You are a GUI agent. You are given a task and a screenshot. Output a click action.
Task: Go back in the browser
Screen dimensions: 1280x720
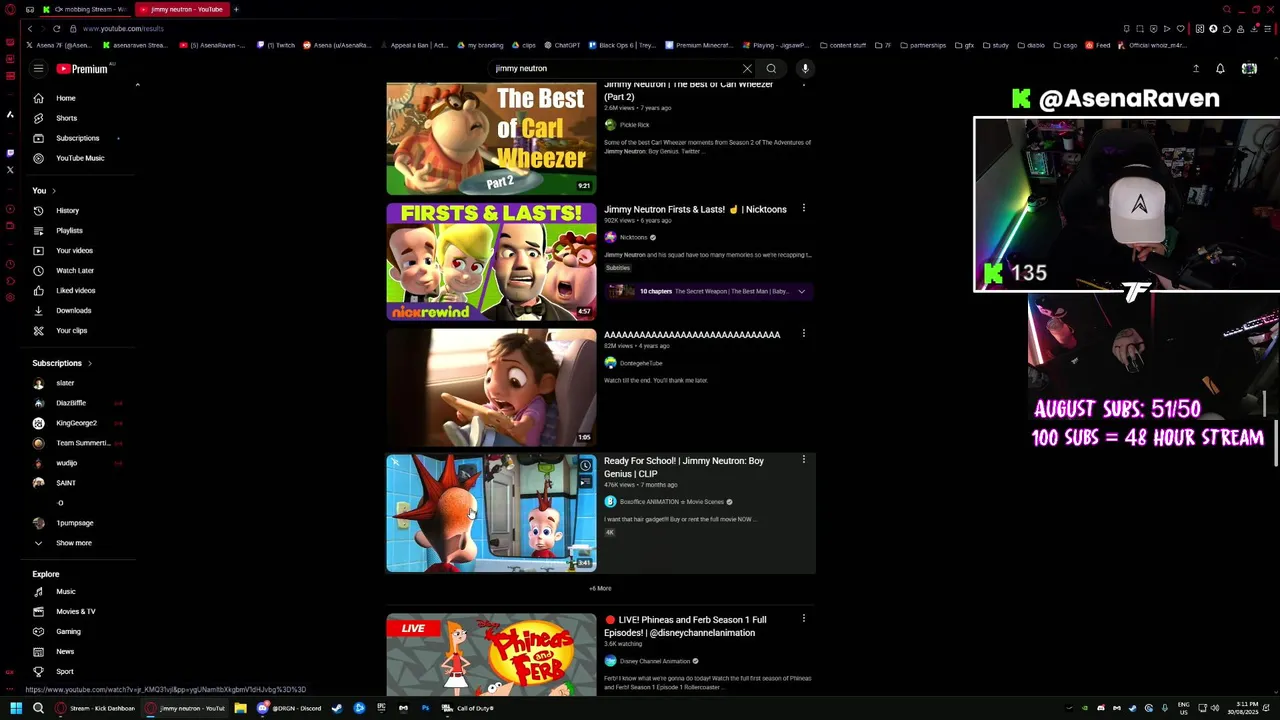(30, 29)
